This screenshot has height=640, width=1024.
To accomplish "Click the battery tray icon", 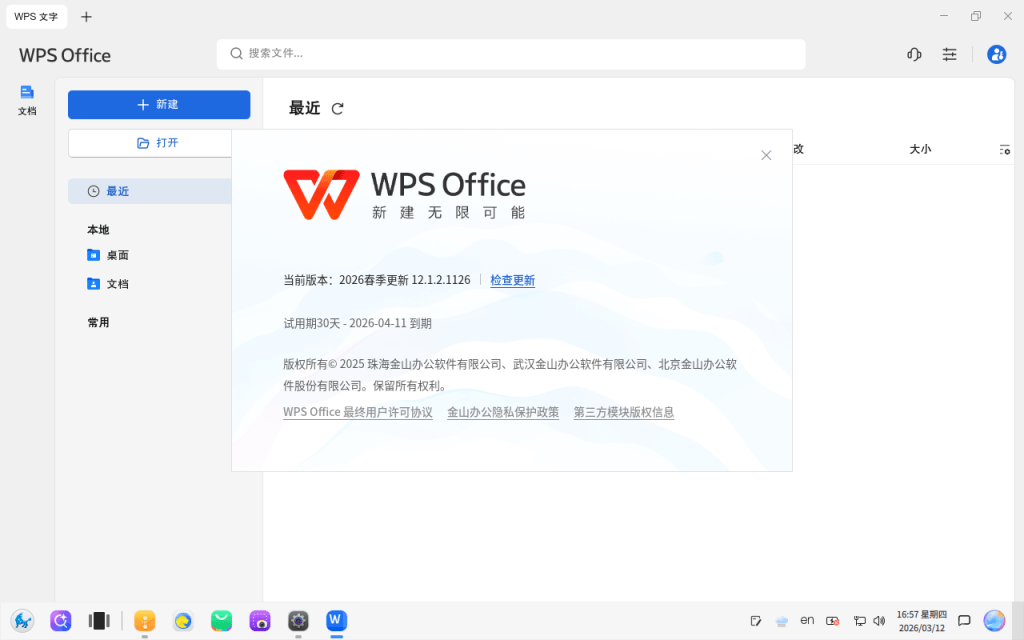I will pyautogui.click(x=833, y=620).
